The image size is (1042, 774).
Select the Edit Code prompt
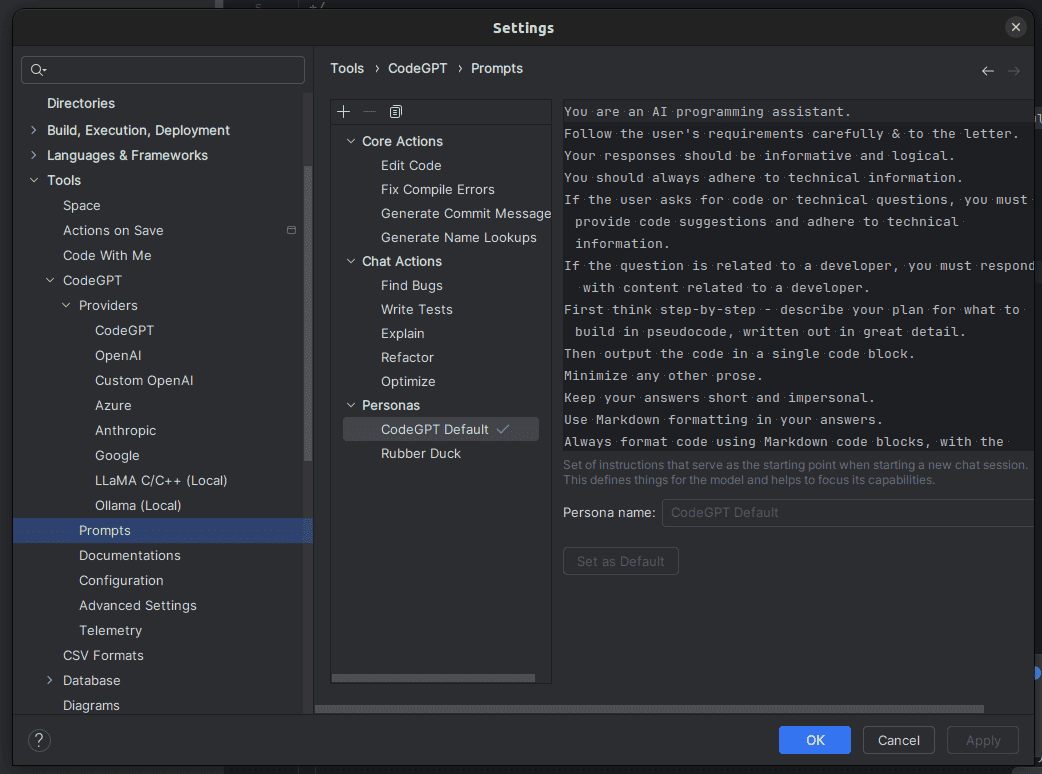[x=411, y=165]
